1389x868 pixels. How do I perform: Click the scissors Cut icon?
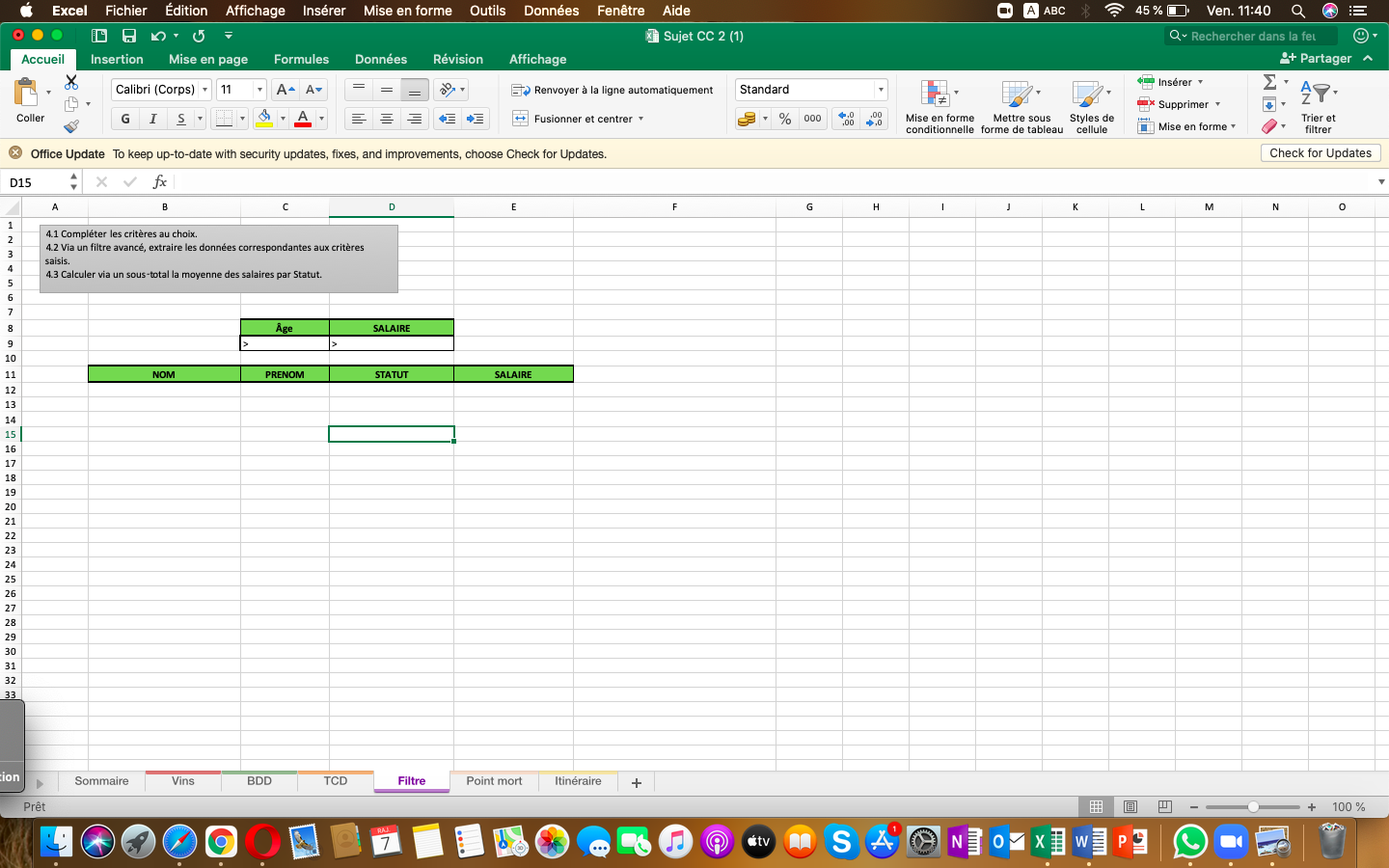click(x=71, y=82)
